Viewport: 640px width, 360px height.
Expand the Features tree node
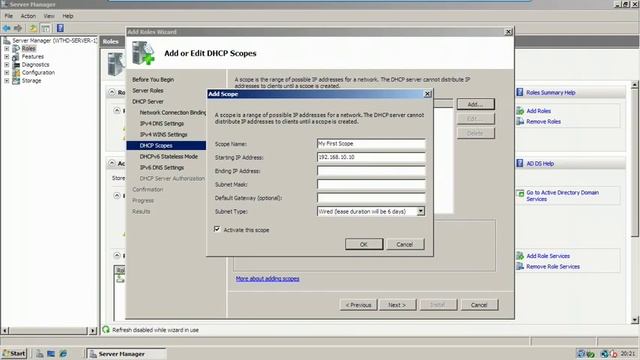coord(7,56)
